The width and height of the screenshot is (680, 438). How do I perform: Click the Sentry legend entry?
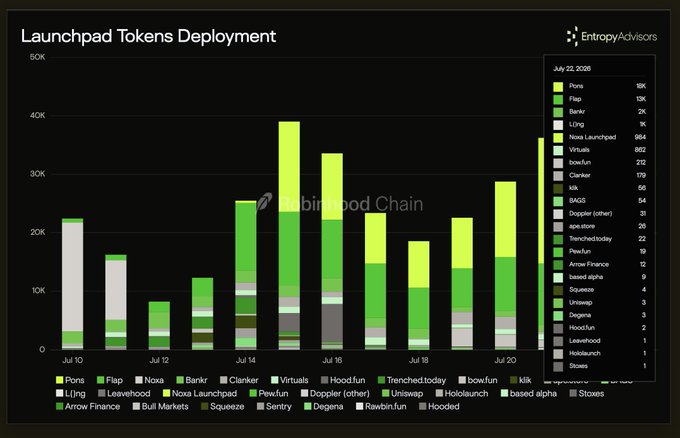point(274,406)
